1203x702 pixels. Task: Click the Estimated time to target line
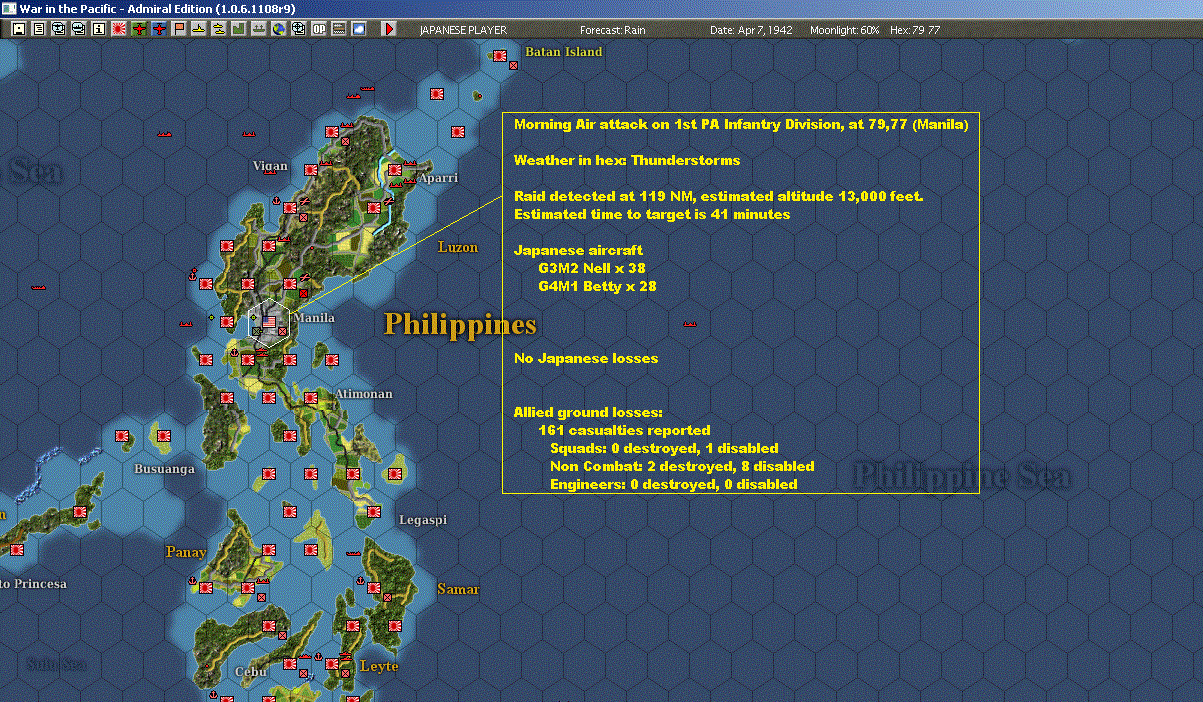tap(652, 214)
